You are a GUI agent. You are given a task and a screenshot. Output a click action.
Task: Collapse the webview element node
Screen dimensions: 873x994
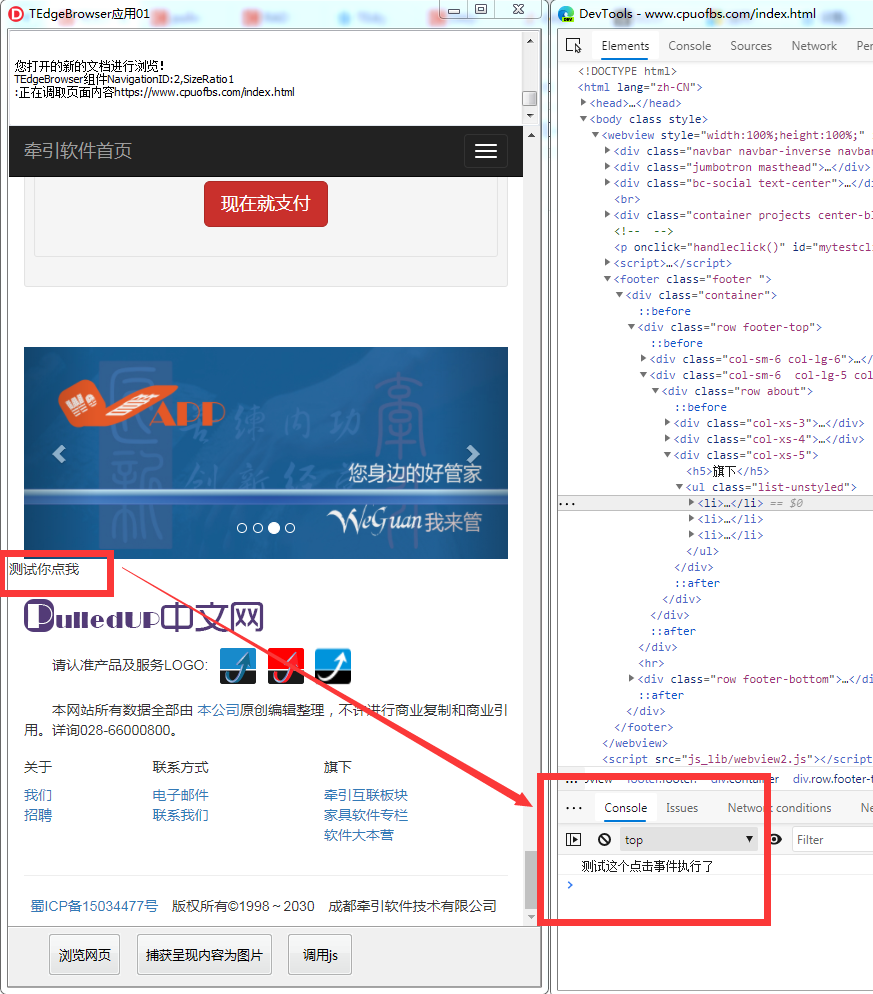[595, 134]
